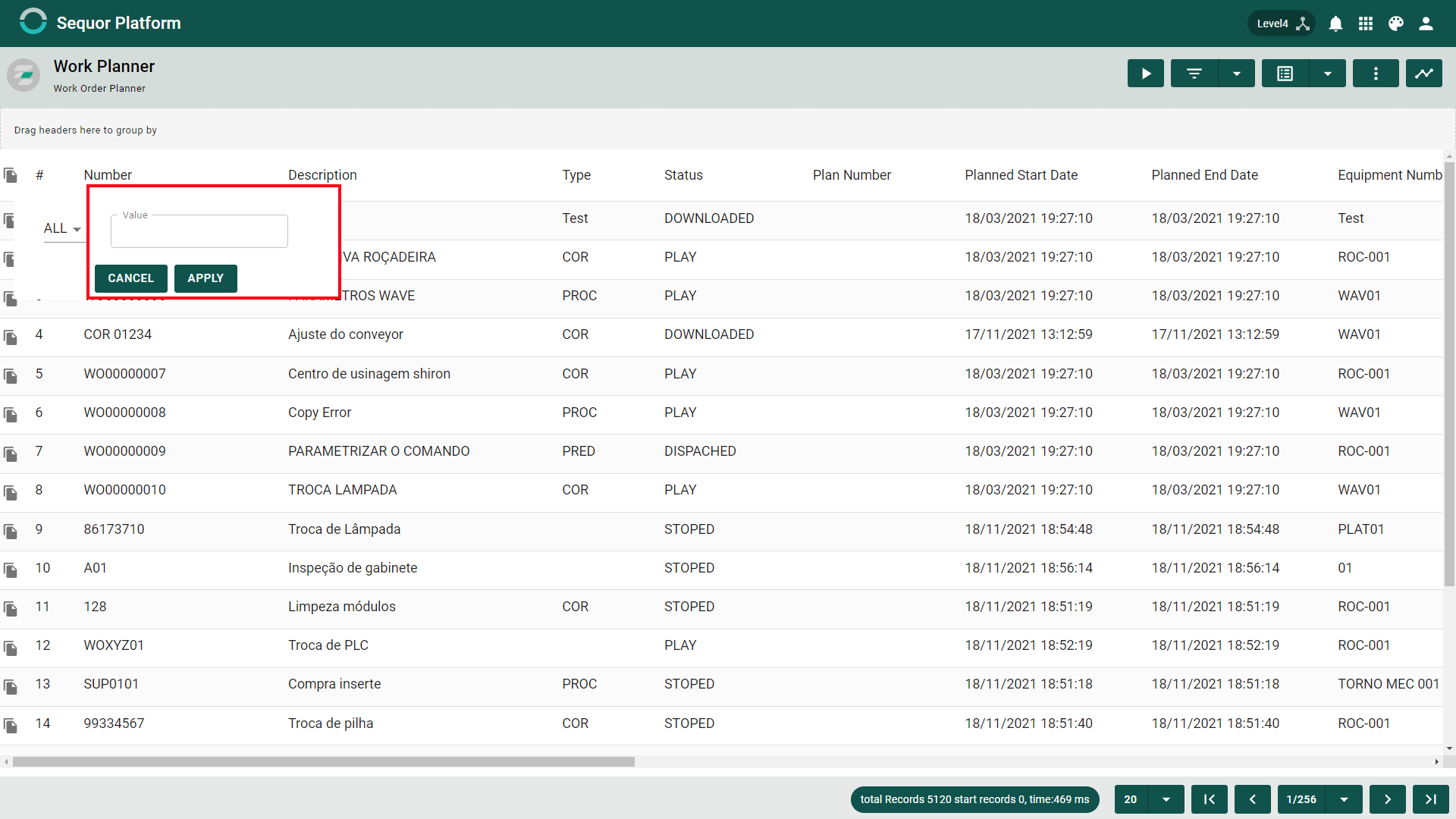Go to last page
1456x819 pixels.
[1431, 799]
